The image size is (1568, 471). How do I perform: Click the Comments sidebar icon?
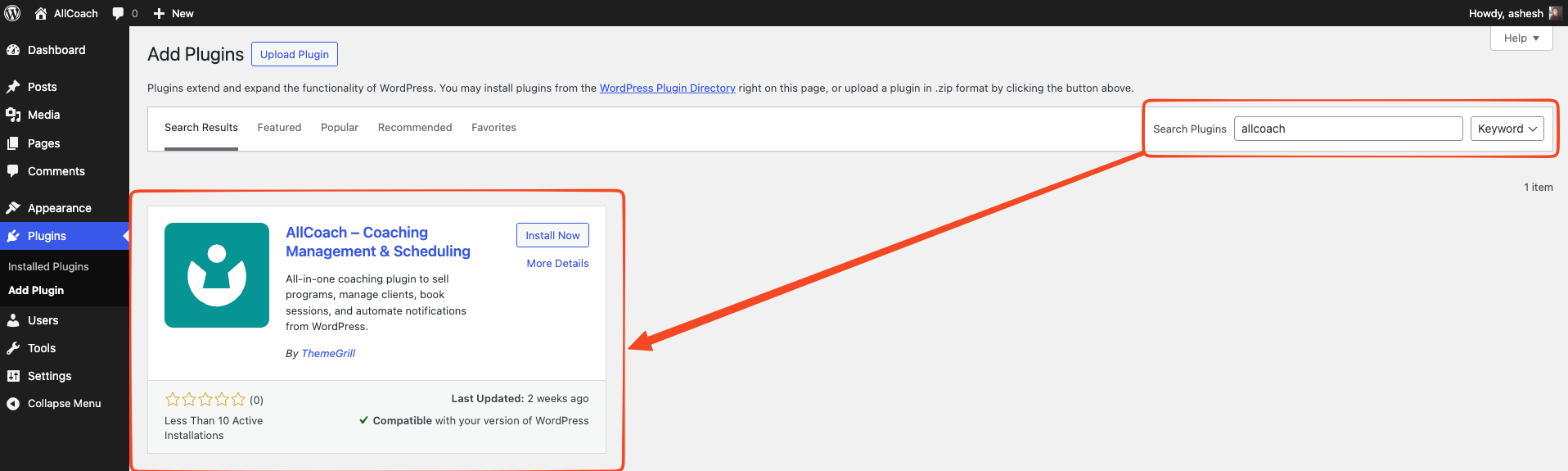pos(13,171)
